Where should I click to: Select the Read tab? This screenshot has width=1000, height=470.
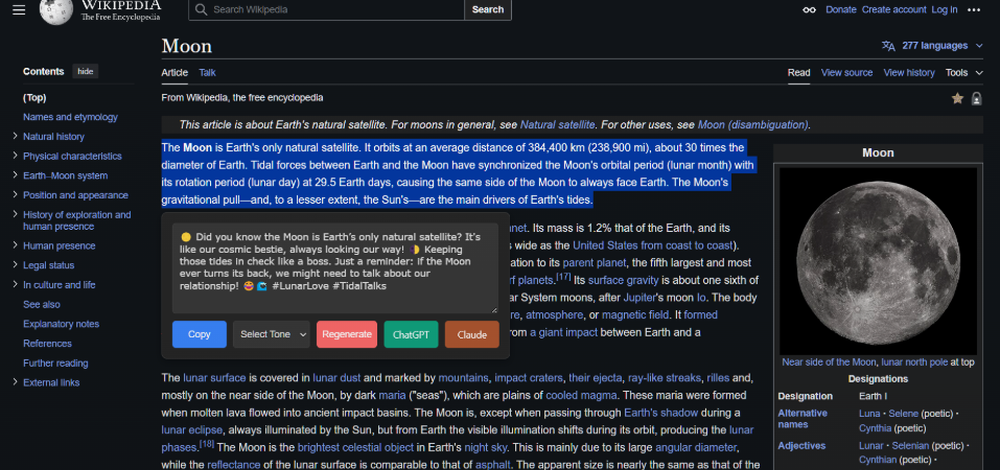click(799, 73)
